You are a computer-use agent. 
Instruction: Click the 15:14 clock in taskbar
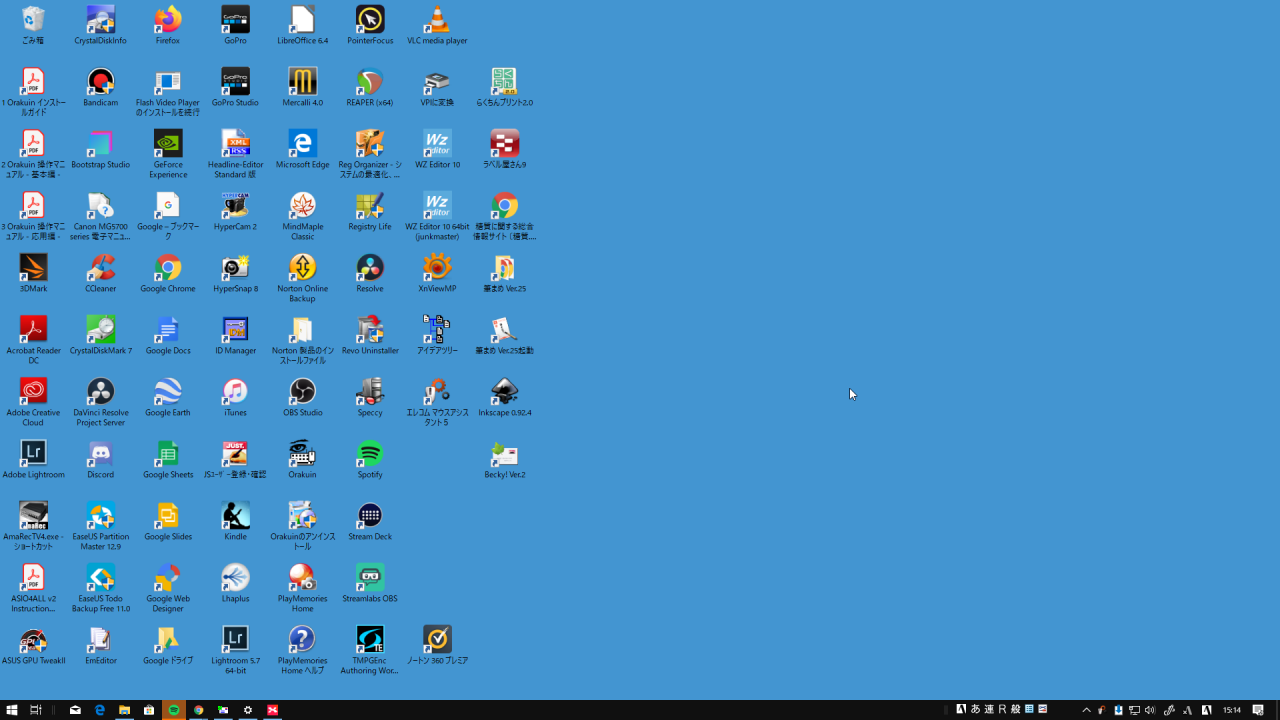1232,710
